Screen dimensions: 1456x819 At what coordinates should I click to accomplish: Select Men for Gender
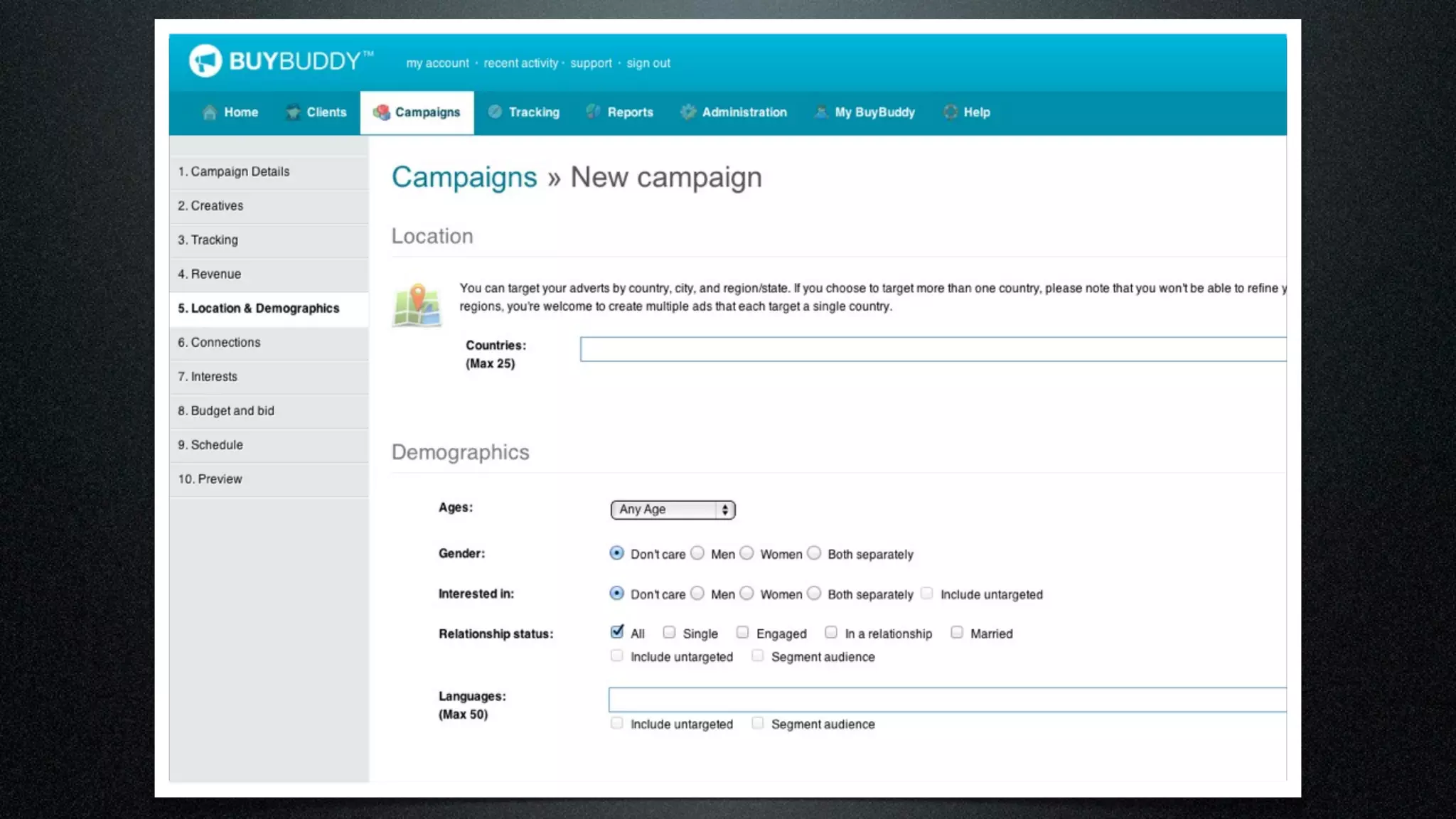[x=698, y=553]
